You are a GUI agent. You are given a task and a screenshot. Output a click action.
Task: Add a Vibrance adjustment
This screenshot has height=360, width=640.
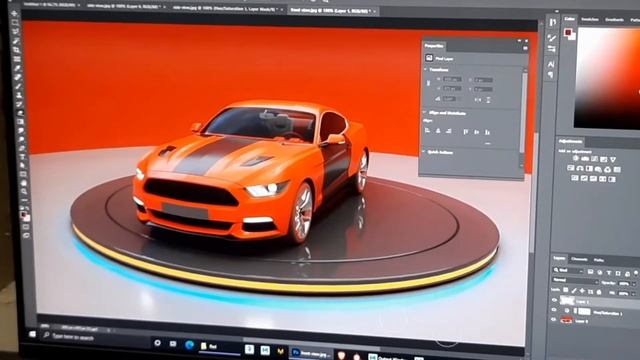pos(613,159)
